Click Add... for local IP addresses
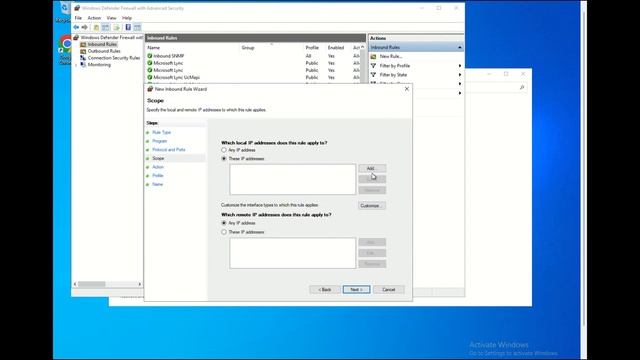The width and height of the screenshot is (640, 360). point(372,168)
